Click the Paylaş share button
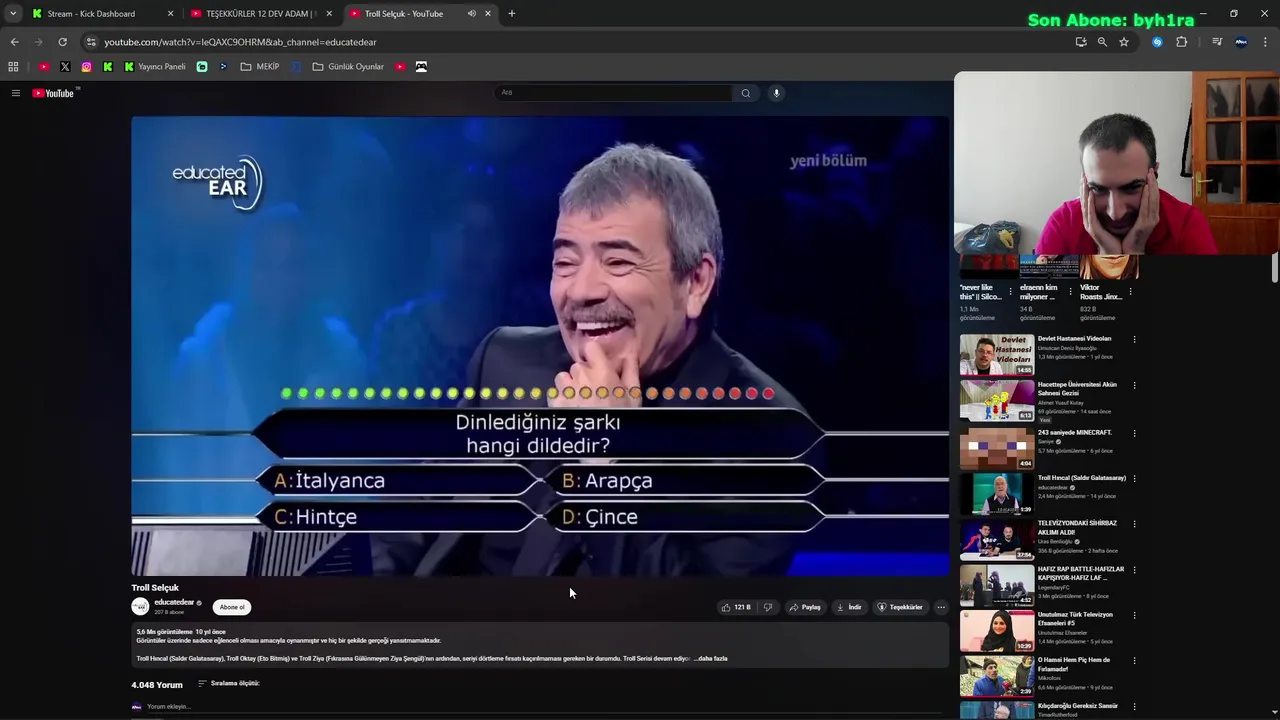 click(x=805, y=607)
